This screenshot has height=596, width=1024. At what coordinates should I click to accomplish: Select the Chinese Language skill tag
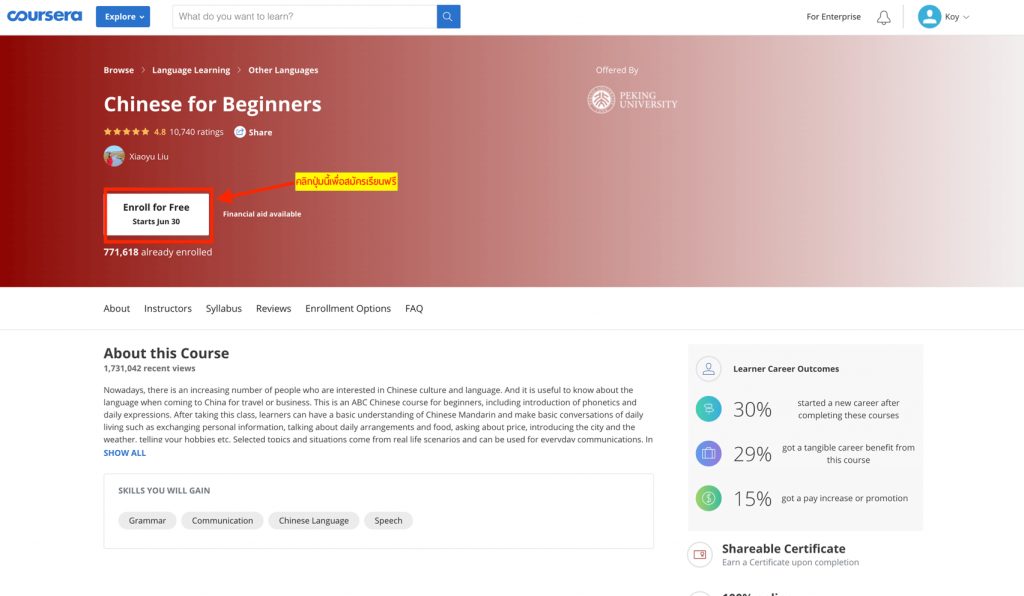313,520
